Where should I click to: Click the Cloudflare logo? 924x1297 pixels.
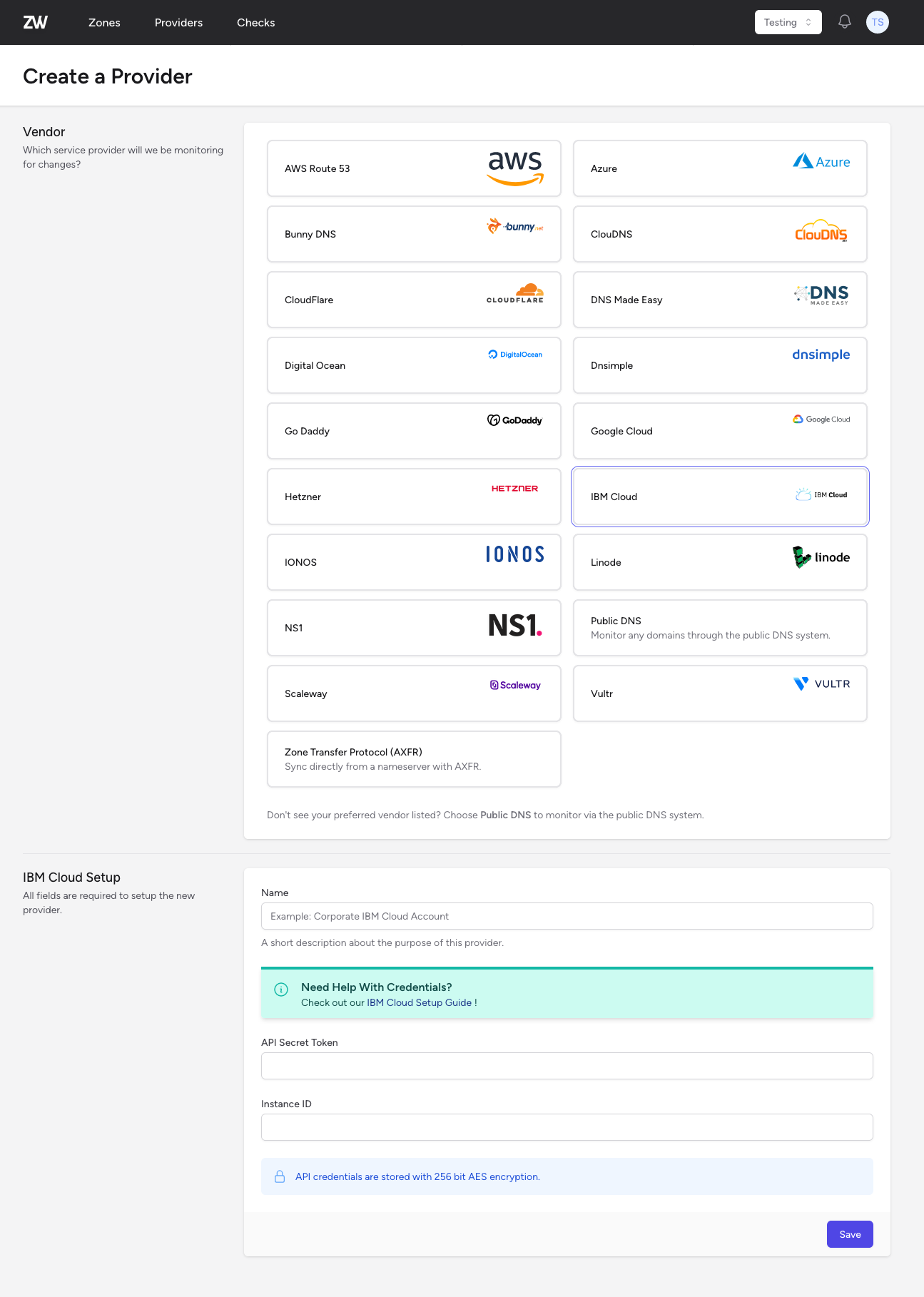click(515, 293)
